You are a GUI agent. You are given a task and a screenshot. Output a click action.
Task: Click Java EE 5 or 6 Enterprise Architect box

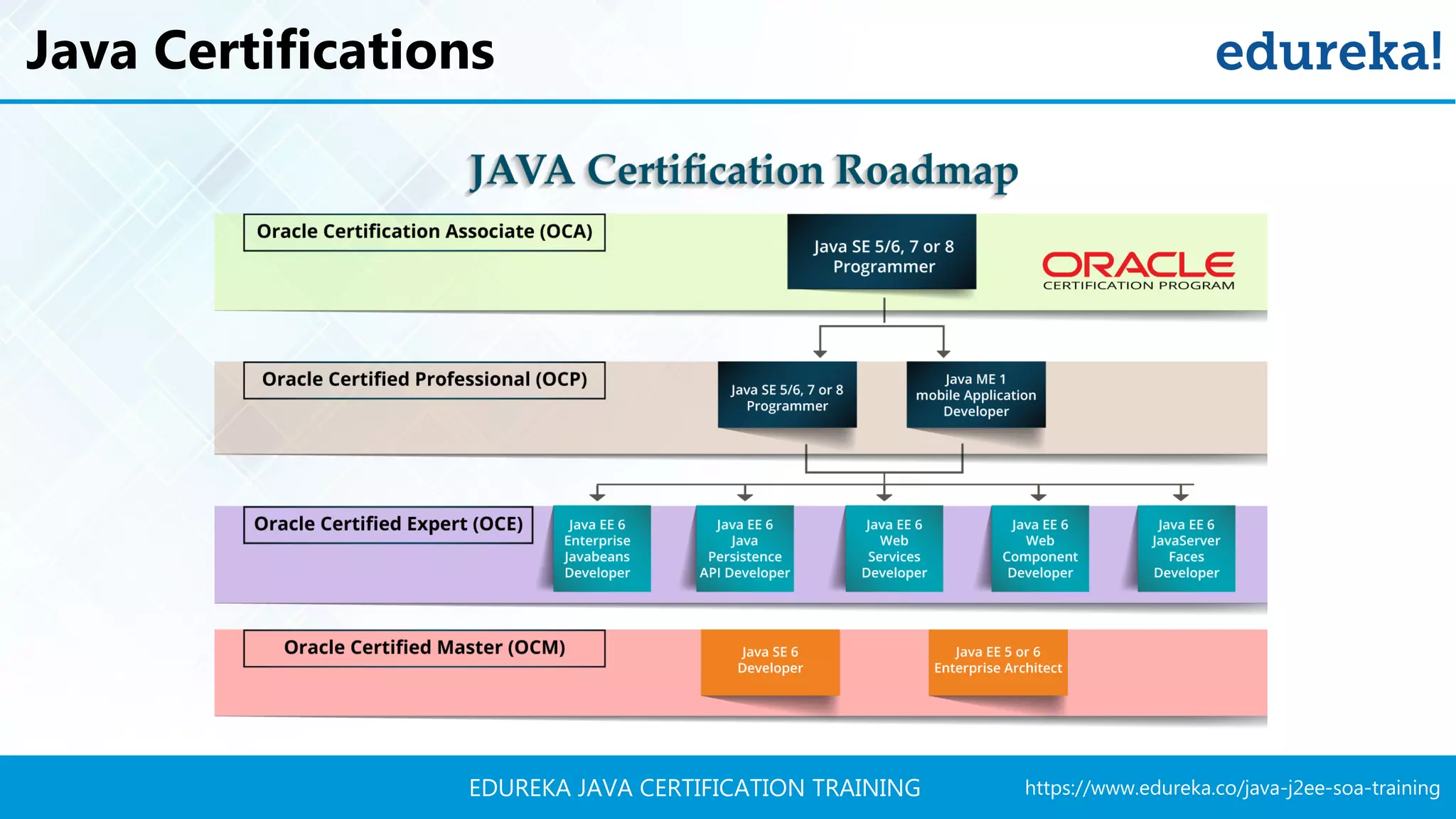(998, 662)
